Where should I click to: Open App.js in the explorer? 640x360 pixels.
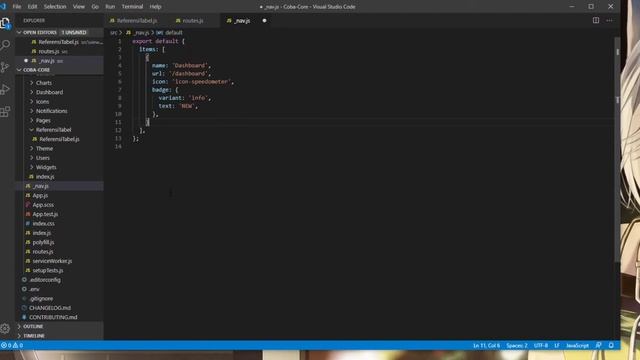click(60, 196)
